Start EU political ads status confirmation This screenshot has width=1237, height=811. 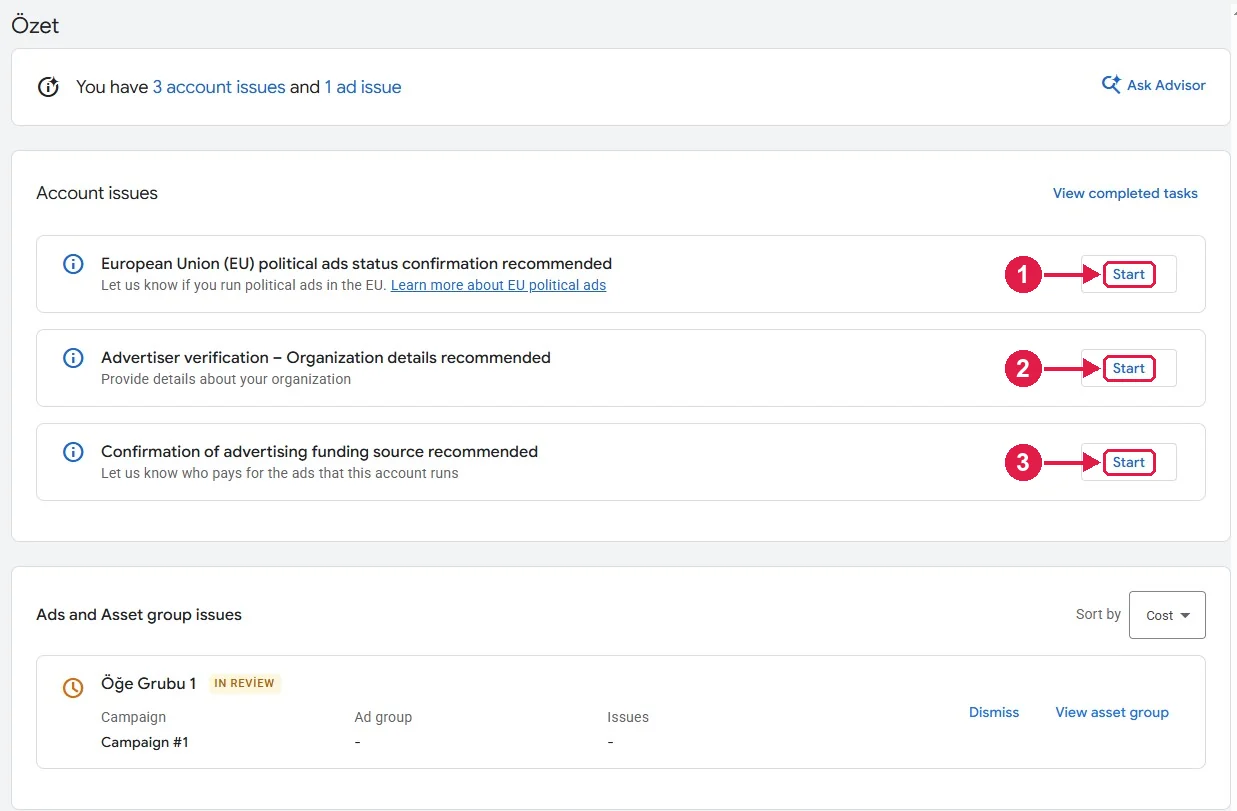pos(1129,274)
